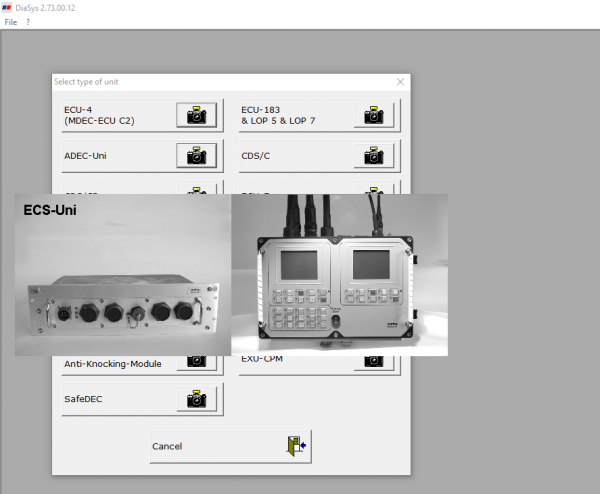Screen dimensions: 600x494
Task: Pick the CDS/C unit type
Action: click(292, 156)
